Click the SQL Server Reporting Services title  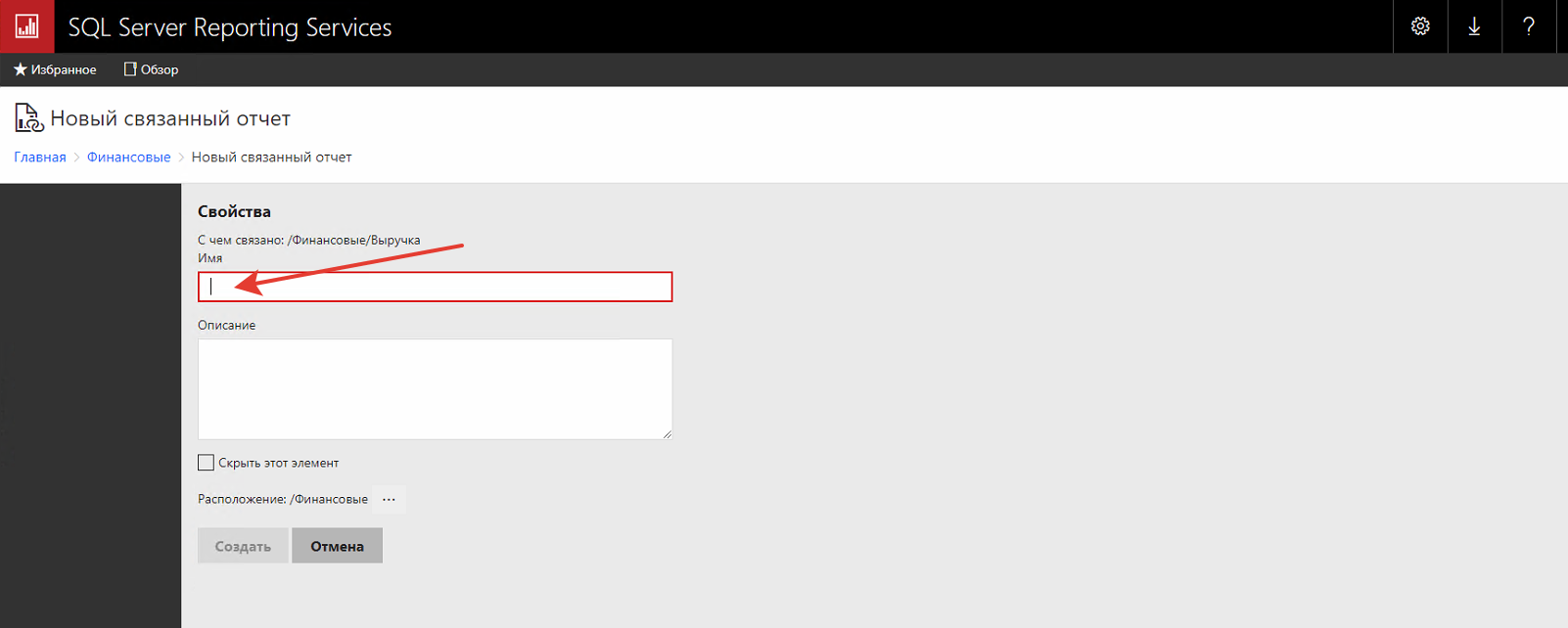230,27
